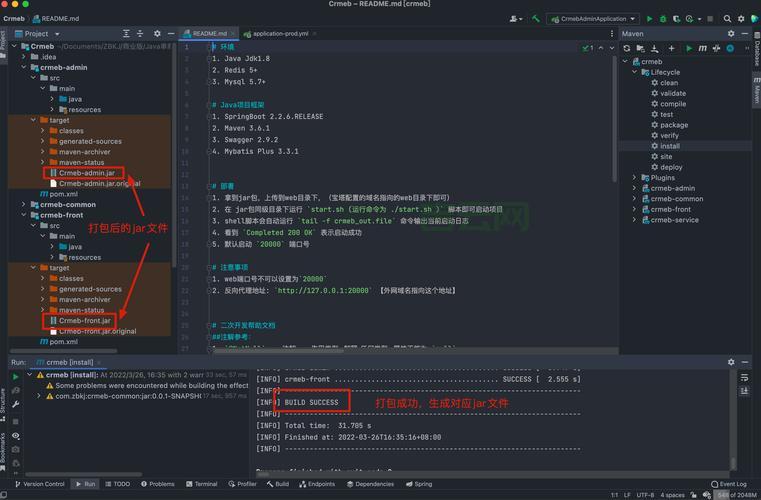Open the CrmebAdminApplication run configuration dropdown
The height and width of the screenshot is (500, 761).
593,18
